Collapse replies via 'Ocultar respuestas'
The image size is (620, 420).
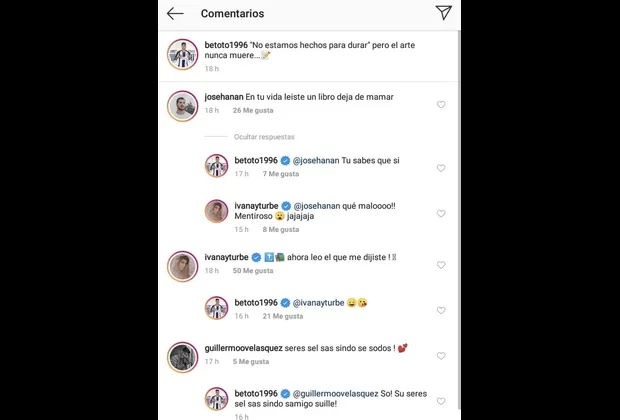click(x=263, y=135)
